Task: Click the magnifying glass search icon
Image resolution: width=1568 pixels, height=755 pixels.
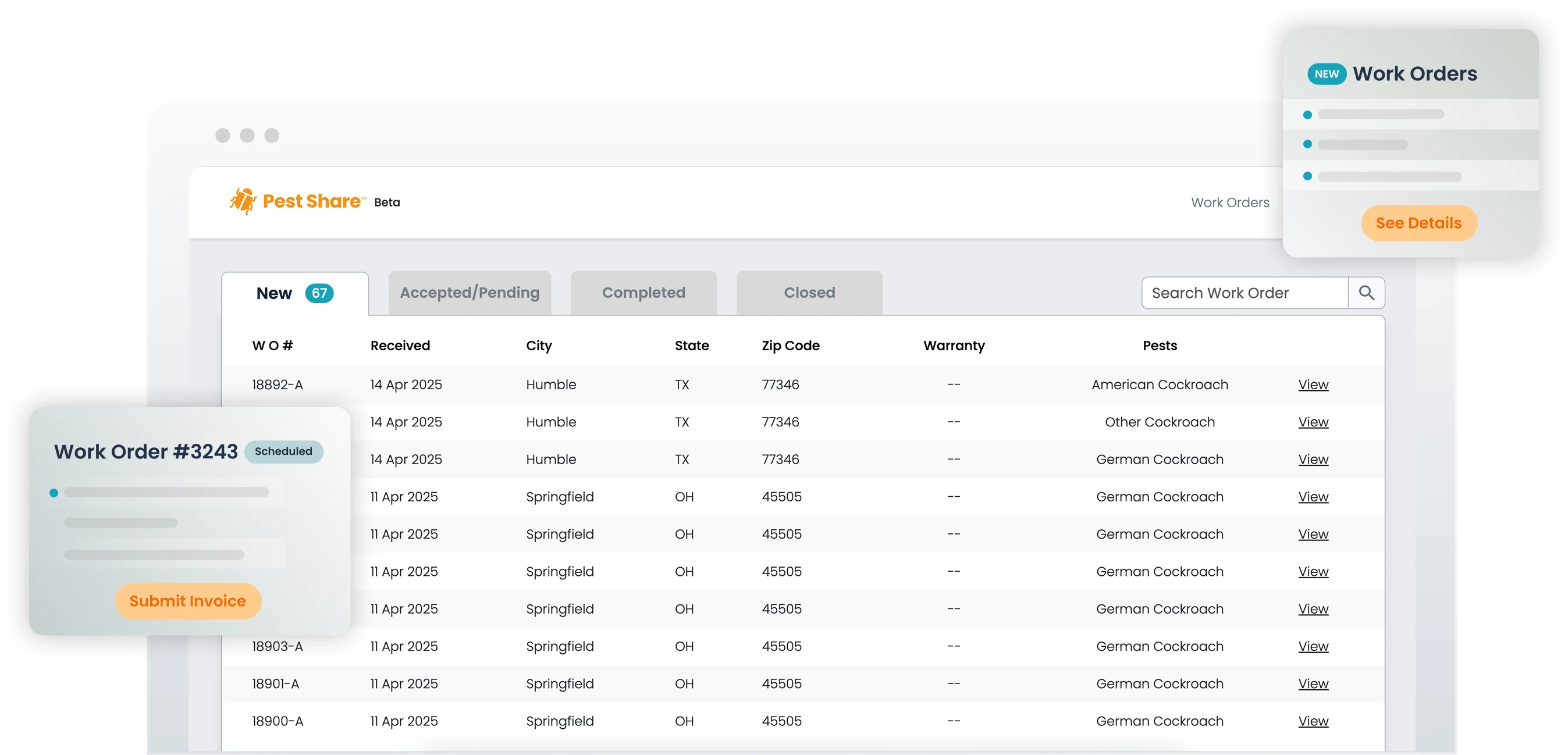Action: (1366, 293)
